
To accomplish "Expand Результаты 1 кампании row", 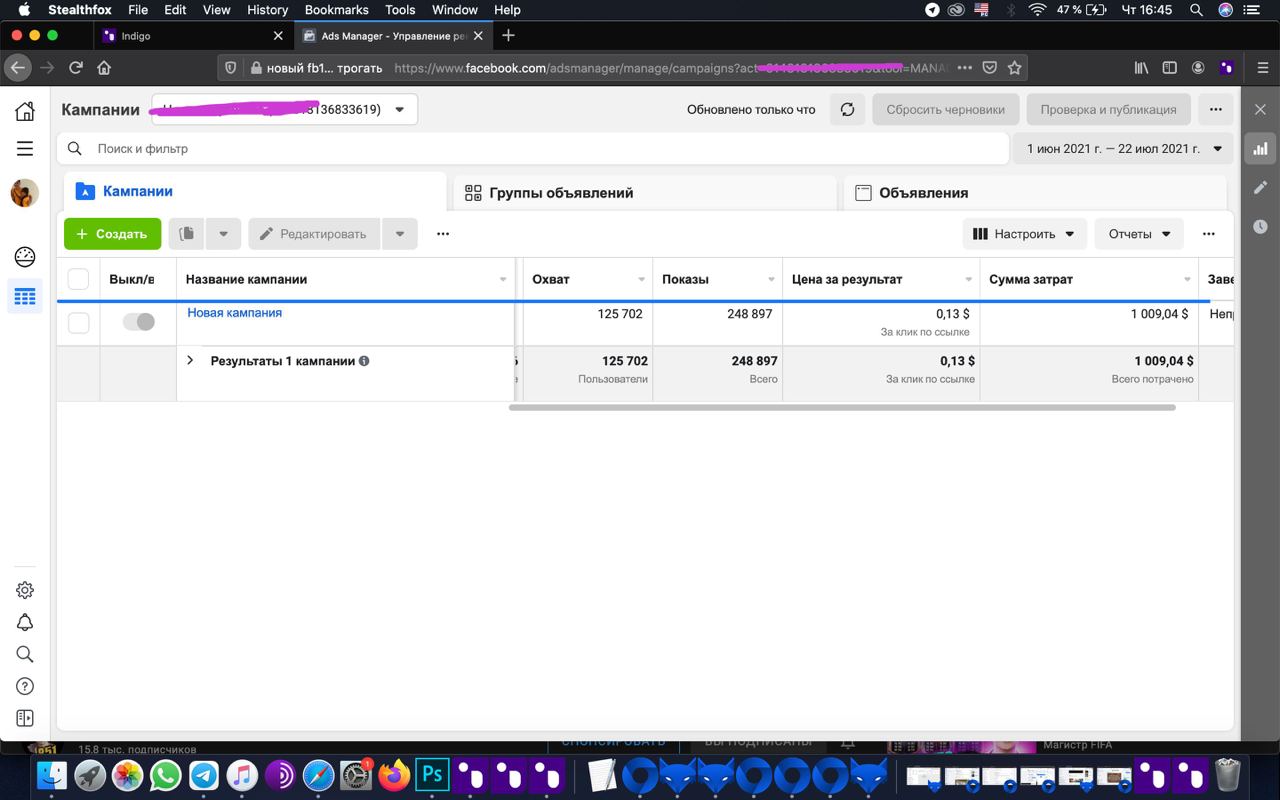I will tap(190, 360).
